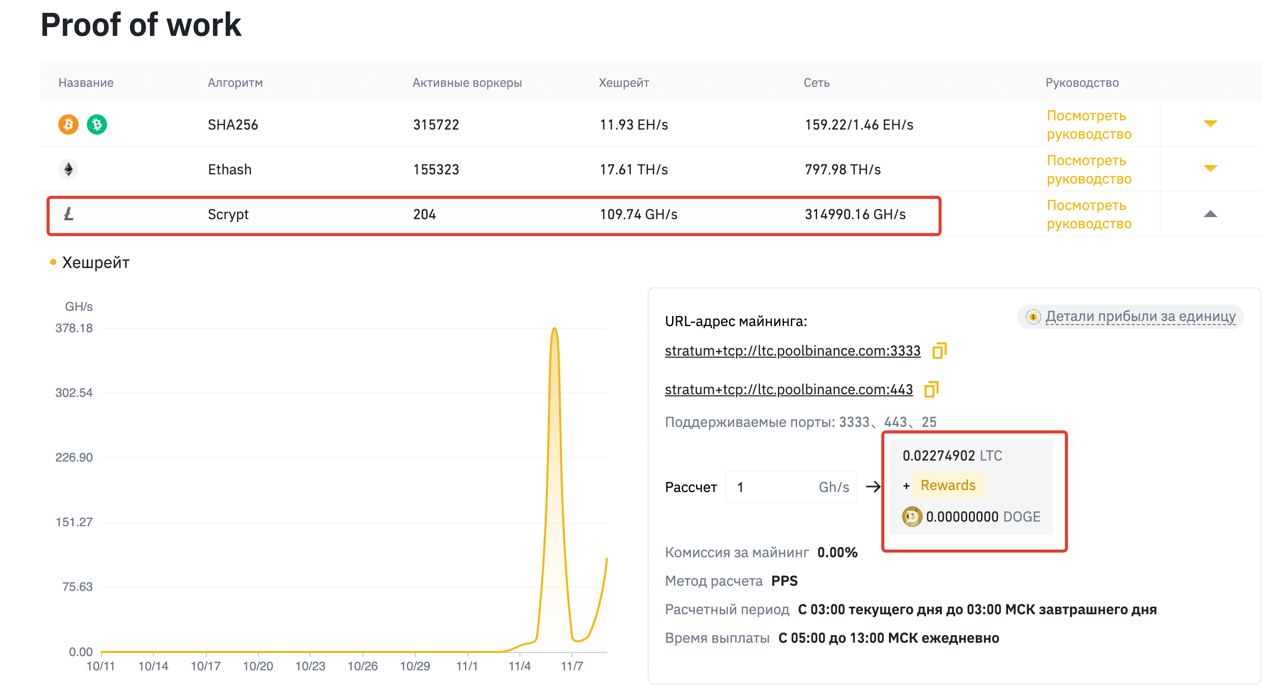Click the Dogecoin icon next to DOGE reward
This screenshot has width=1280, height=697.
912,517
